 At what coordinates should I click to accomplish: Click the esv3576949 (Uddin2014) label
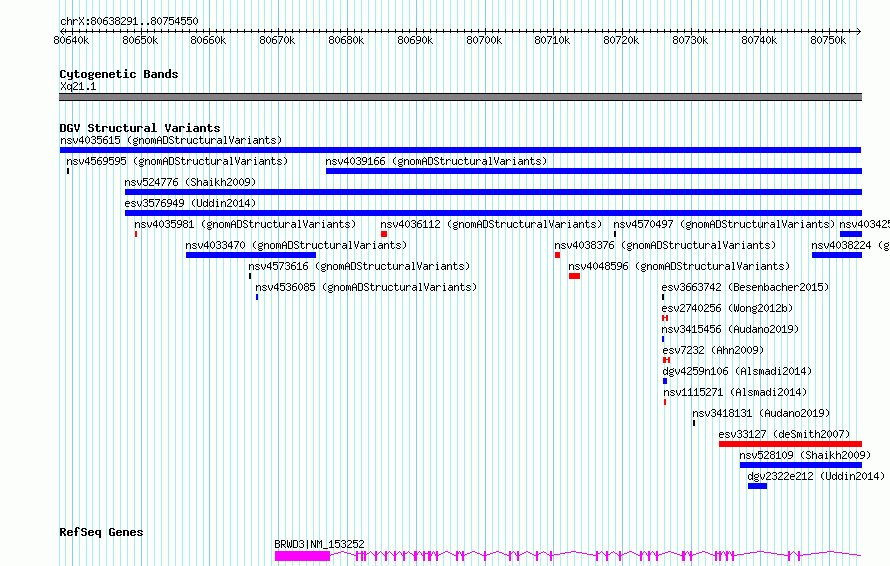190,203
